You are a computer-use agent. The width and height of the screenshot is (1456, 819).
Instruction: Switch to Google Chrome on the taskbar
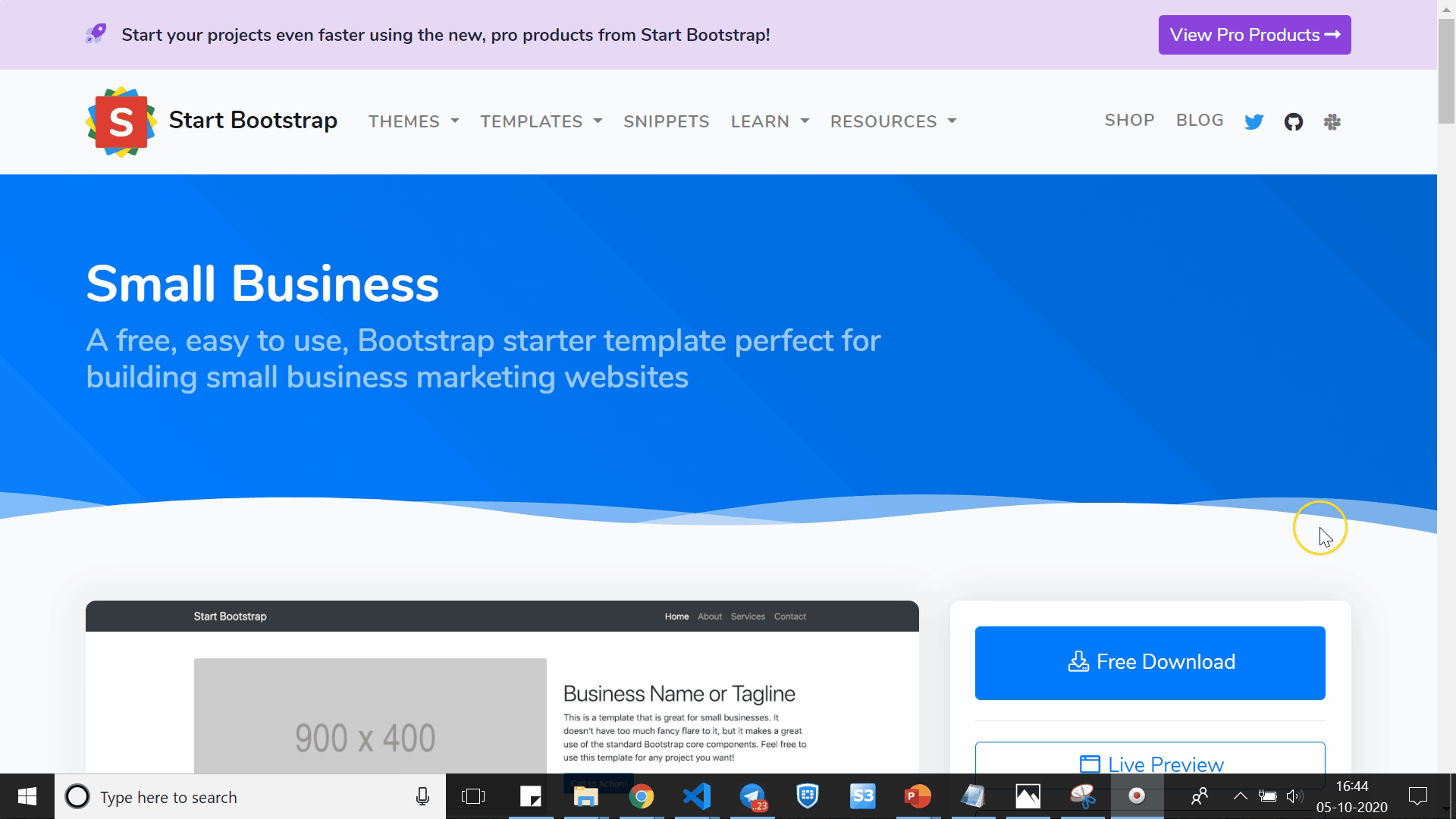click(x=642, y=796)
